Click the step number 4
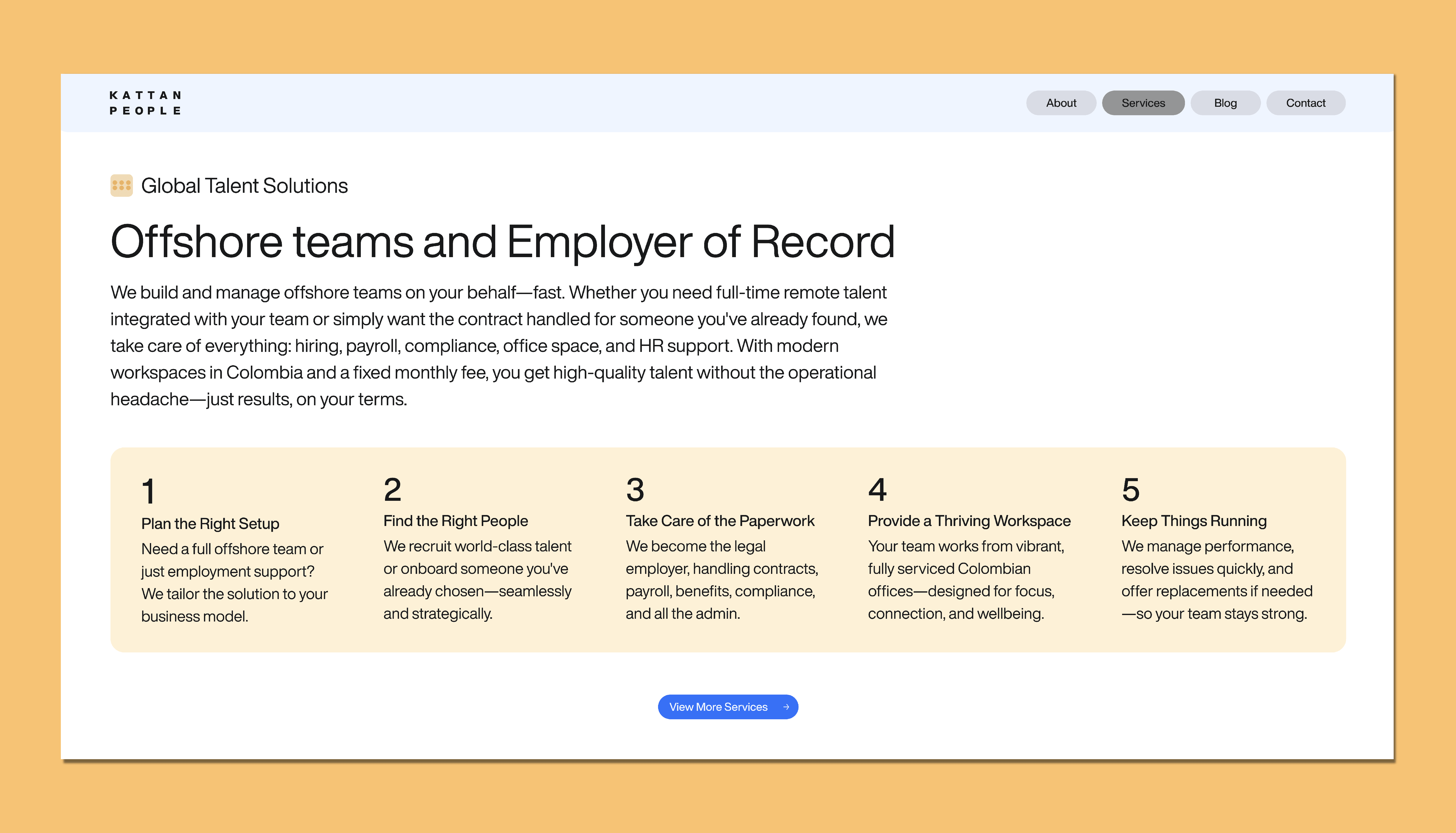This screenshot has height=833, width=1456. tap(877, 490)
